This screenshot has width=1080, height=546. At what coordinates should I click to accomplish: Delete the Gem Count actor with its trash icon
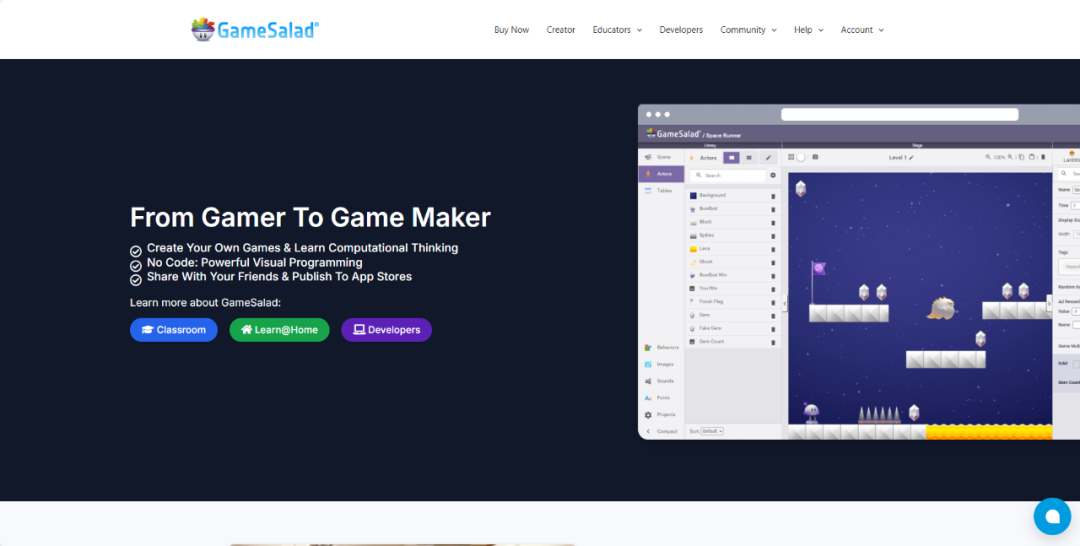coord(773,342)
